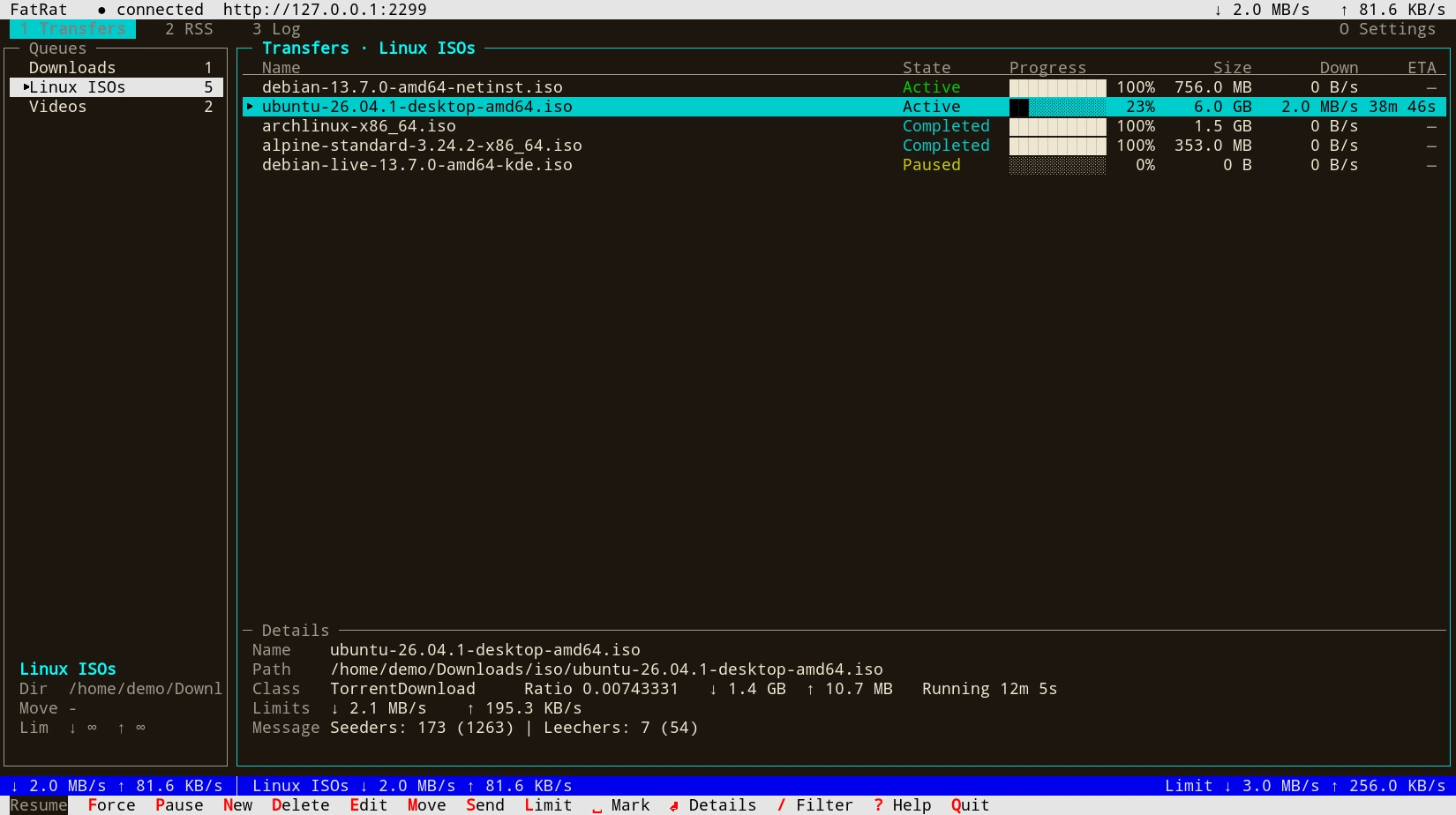Open the RSS tab
The image size is (1456, 815).
189,29
